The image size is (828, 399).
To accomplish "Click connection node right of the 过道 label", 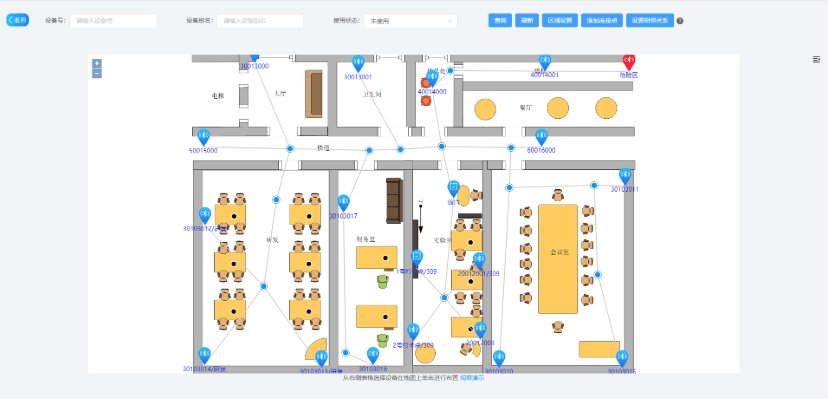I will coord(369,150).
